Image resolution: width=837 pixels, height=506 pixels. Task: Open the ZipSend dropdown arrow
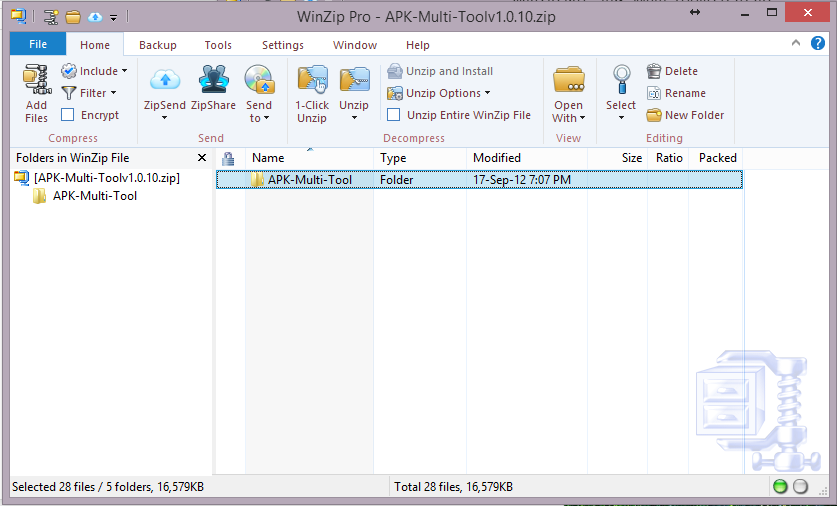[x=164, y=118]
